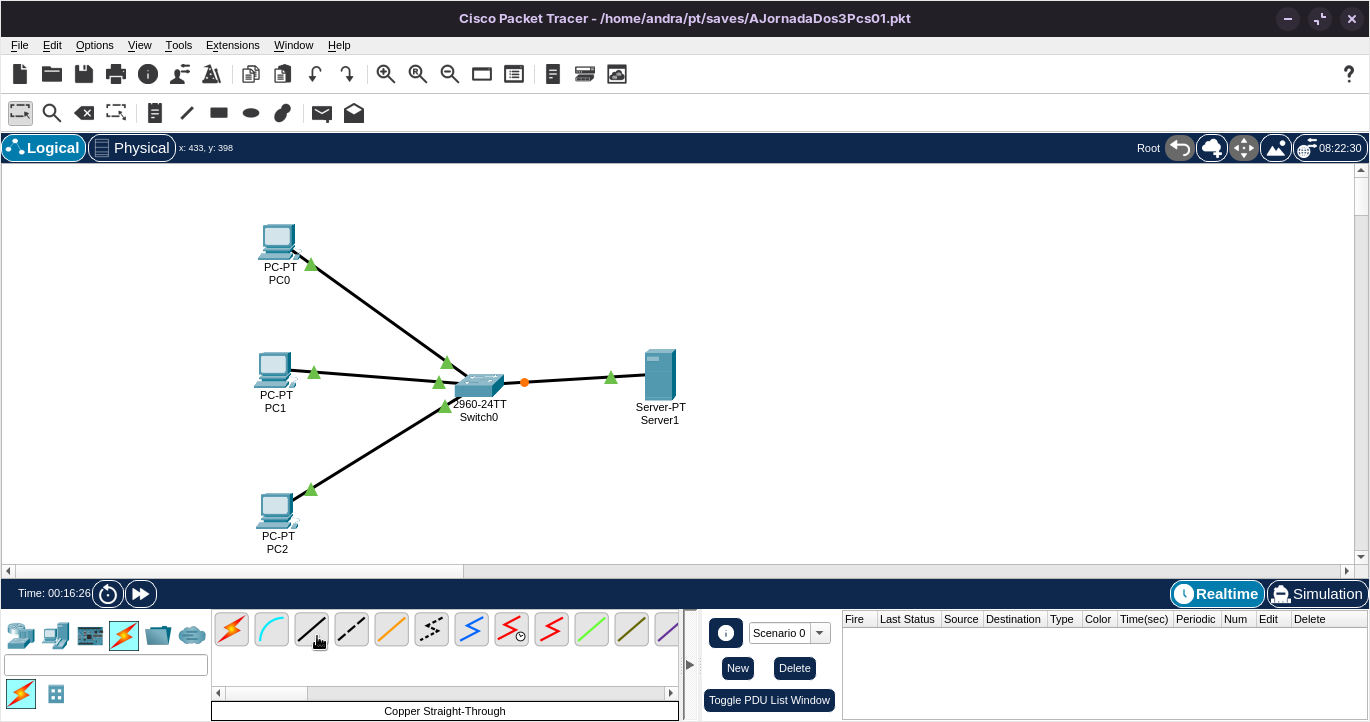Open the Edit menu
This screenshot has height=722, width=1370.
[52, 45]
